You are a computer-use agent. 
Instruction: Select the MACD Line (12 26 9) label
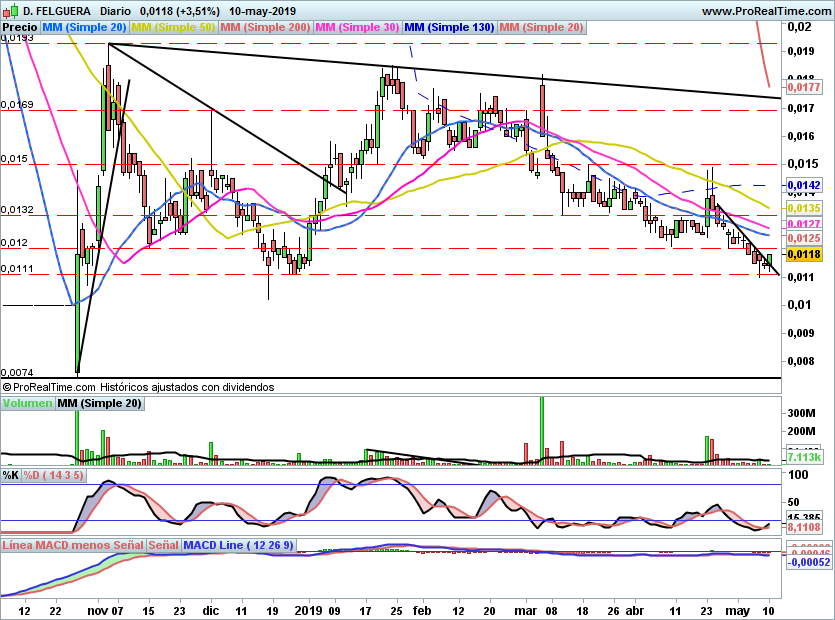[x=239, y=545]
